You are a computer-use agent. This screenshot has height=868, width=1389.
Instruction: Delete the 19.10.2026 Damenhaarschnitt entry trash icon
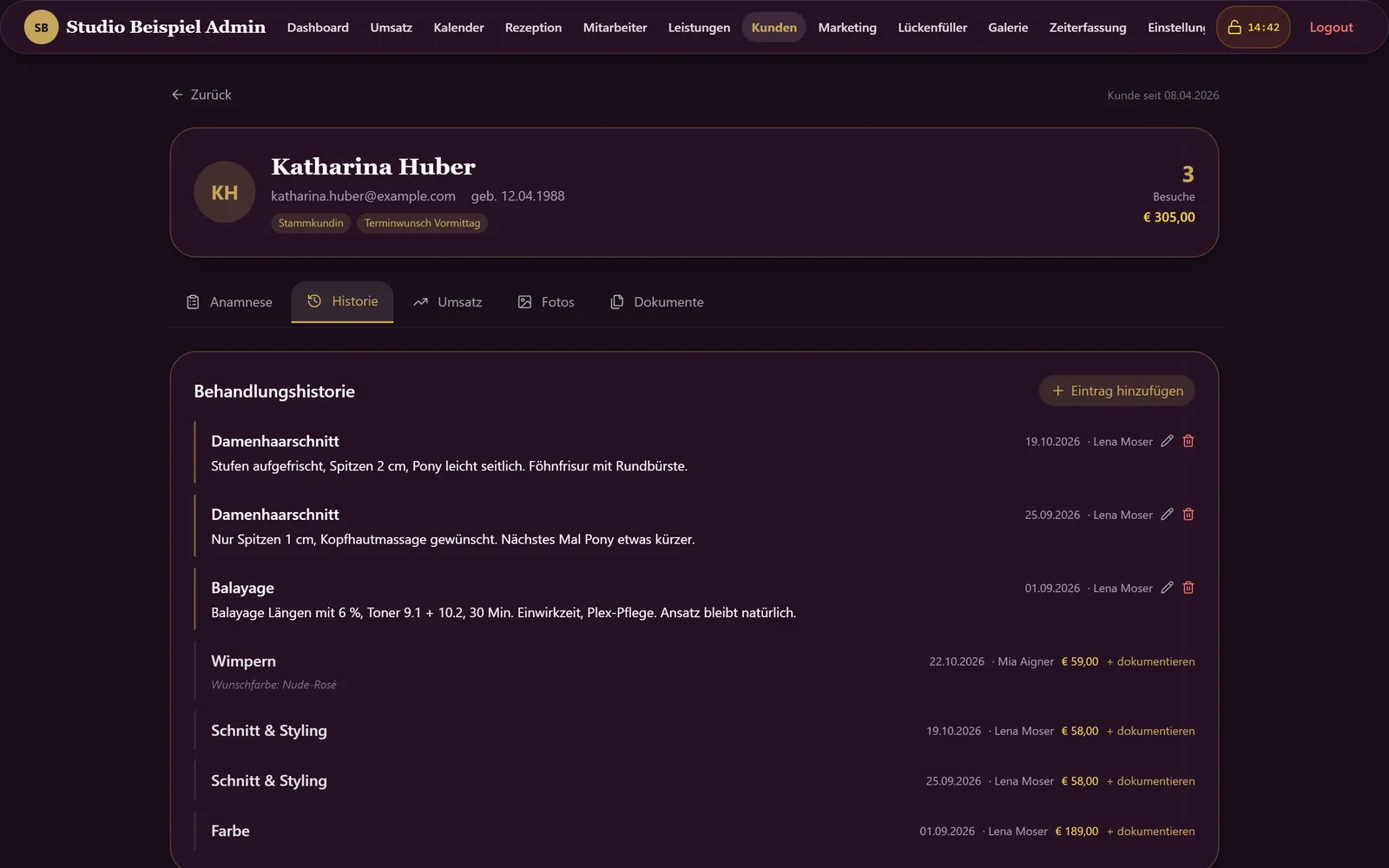[x=1188, y=441]
